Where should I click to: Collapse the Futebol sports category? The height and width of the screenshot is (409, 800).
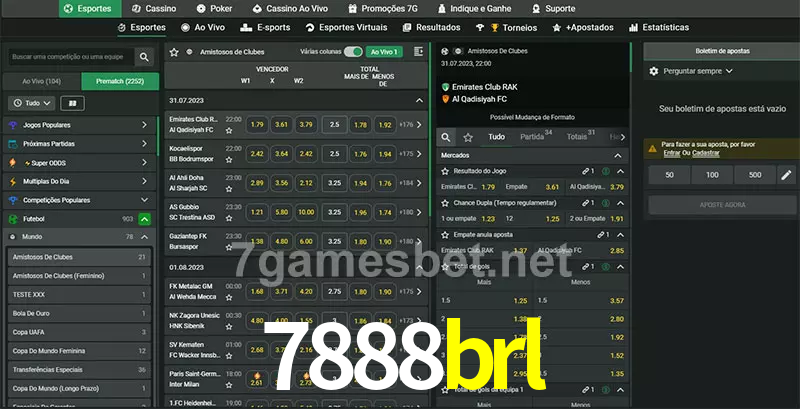pos(145,218)
